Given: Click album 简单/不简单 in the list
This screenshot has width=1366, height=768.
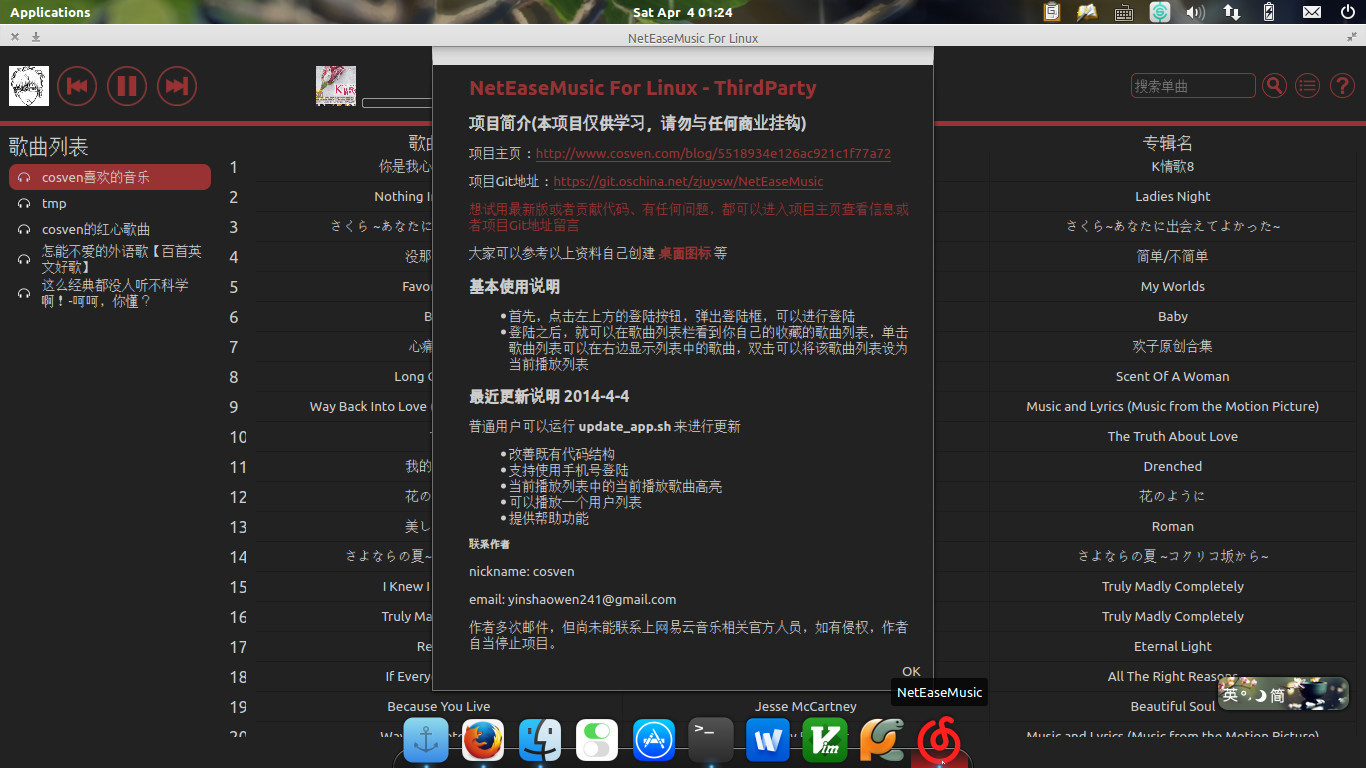Looking at the screenshot, I should (1172, 256).
